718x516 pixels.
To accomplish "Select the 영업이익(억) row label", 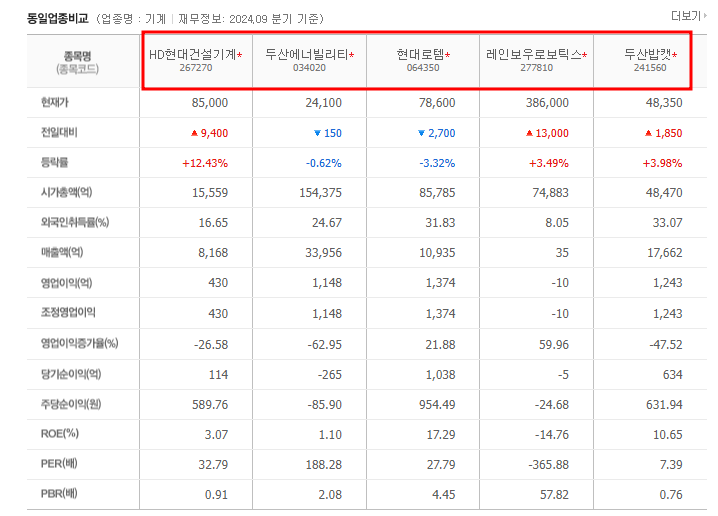I will (x=66, y=282).
